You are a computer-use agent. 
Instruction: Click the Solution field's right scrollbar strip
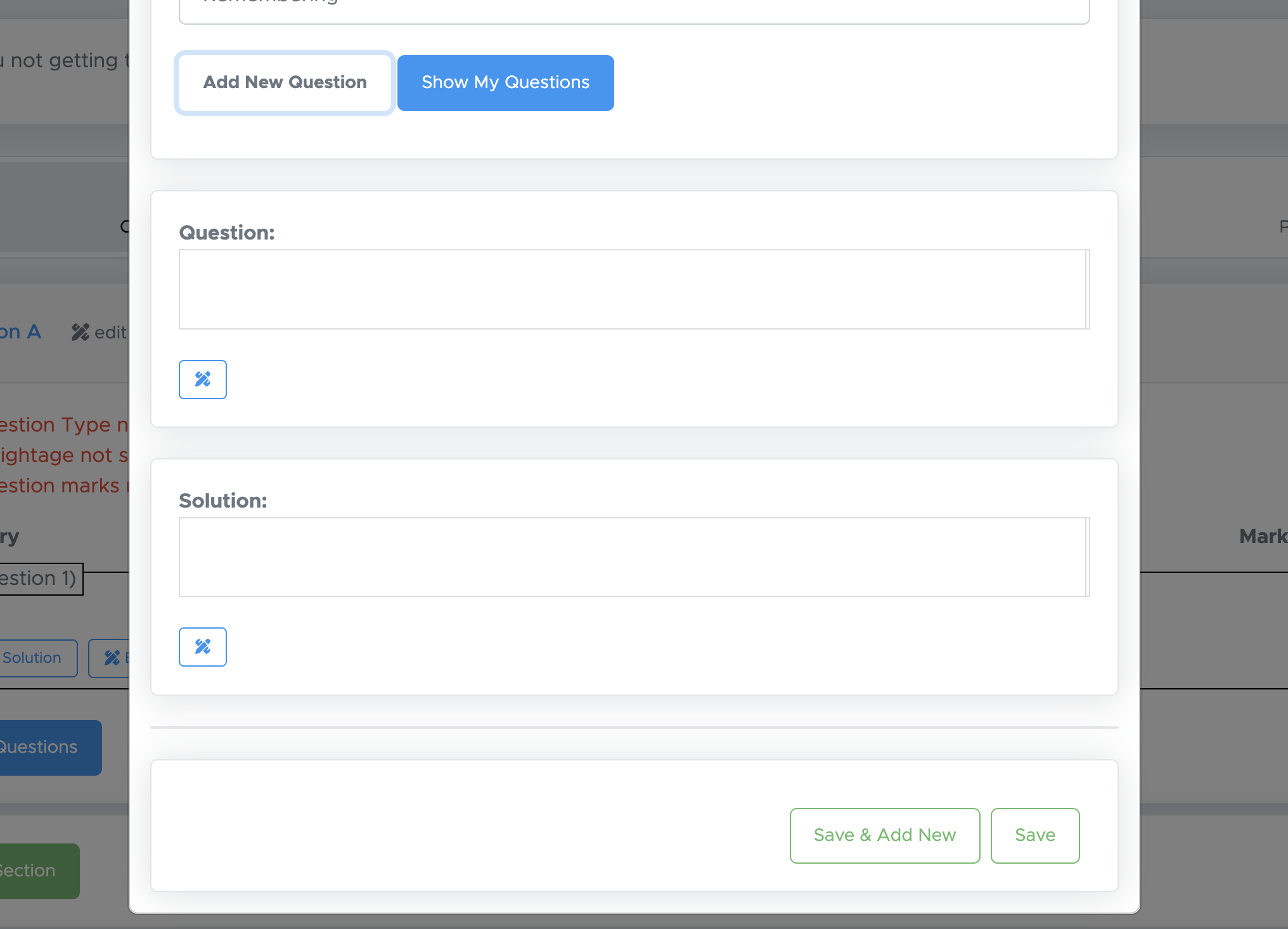(1087, 557)
